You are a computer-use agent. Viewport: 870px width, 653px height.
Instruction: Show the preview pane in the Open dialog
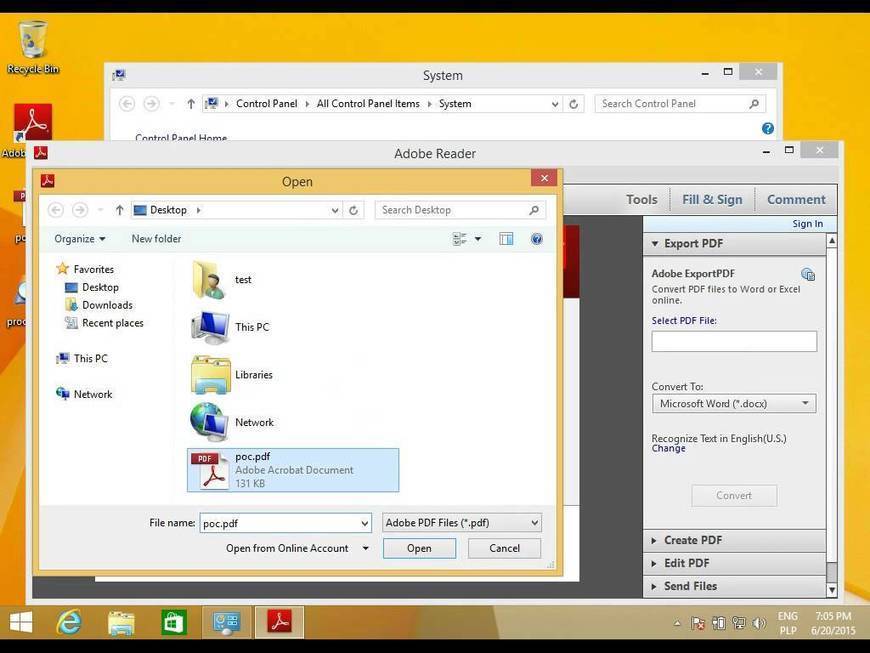(x=506, y=239)
